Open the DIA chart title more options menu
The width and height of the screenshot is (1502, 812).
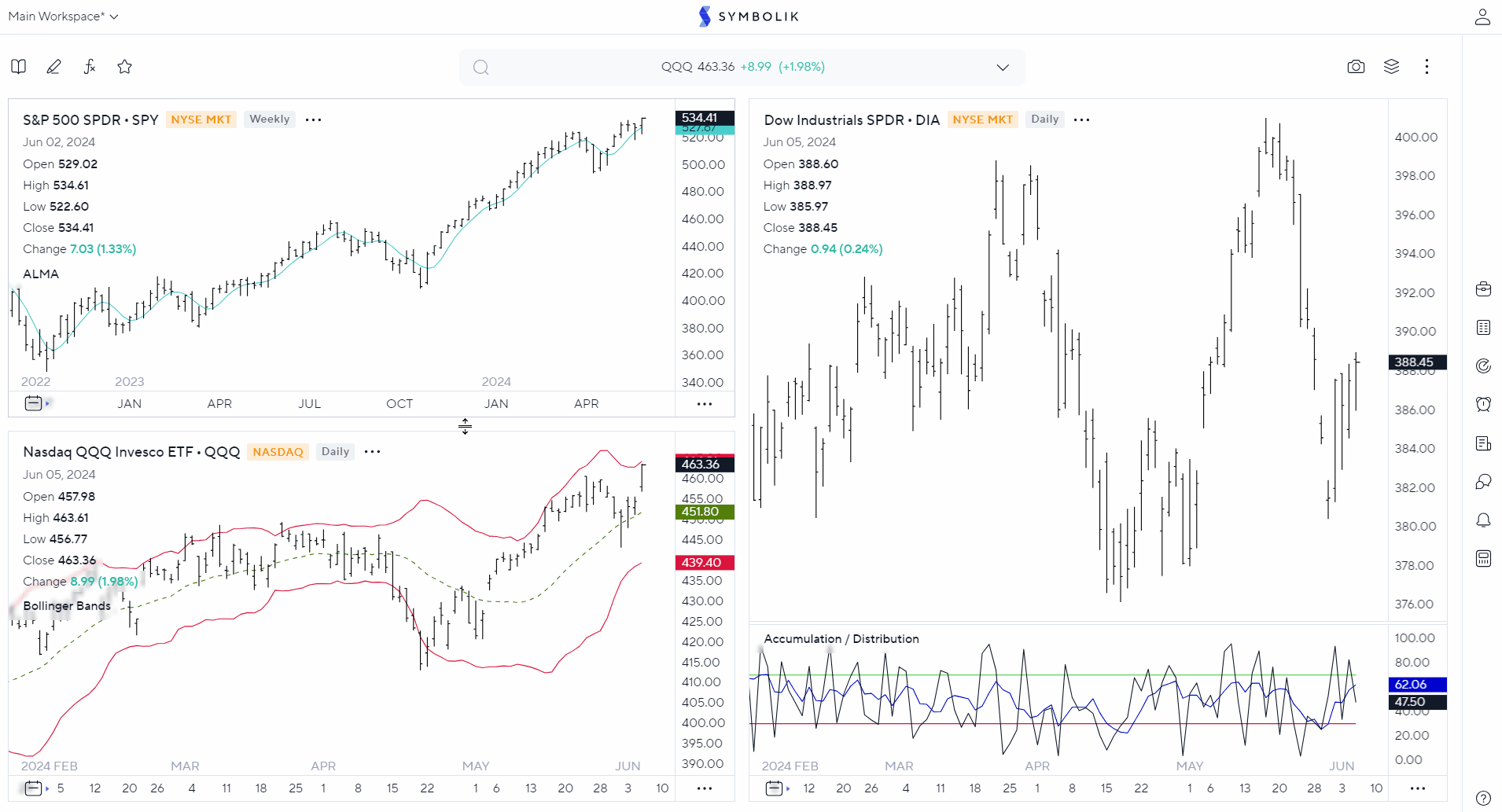click(1081, 120)
